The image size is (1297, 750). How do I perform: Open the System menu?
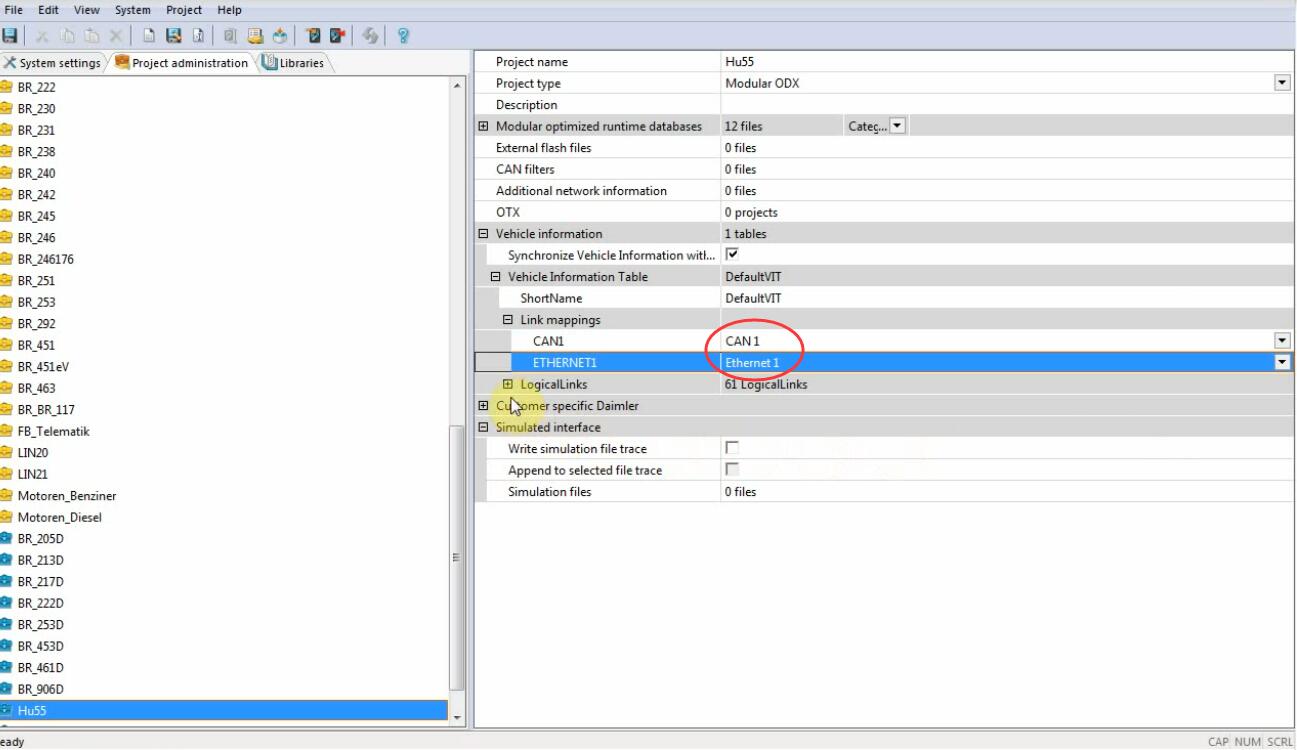(132, 10)
